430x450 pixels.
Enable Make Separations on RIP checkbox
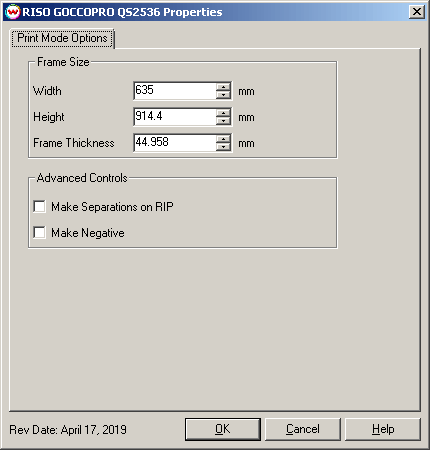click(39, 207)
